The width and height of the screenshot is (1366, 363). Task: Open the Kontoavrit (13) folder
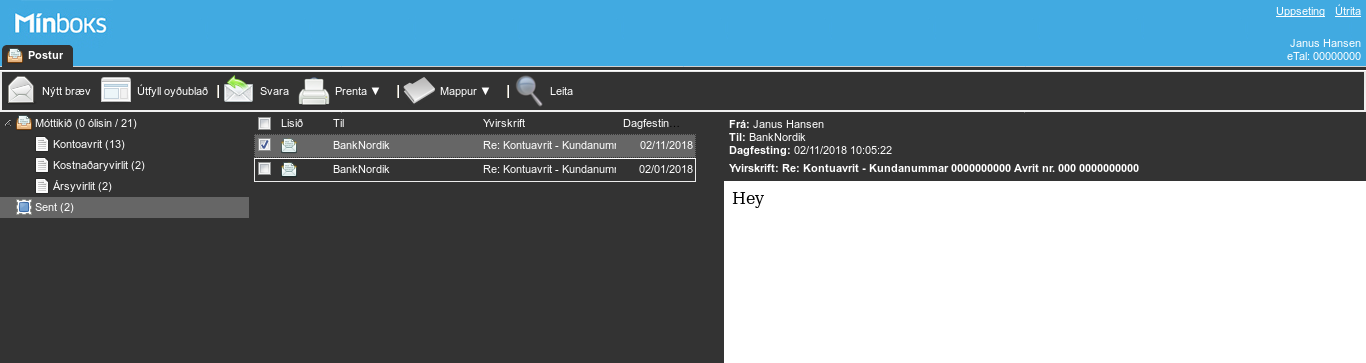(x=88, y=144)
